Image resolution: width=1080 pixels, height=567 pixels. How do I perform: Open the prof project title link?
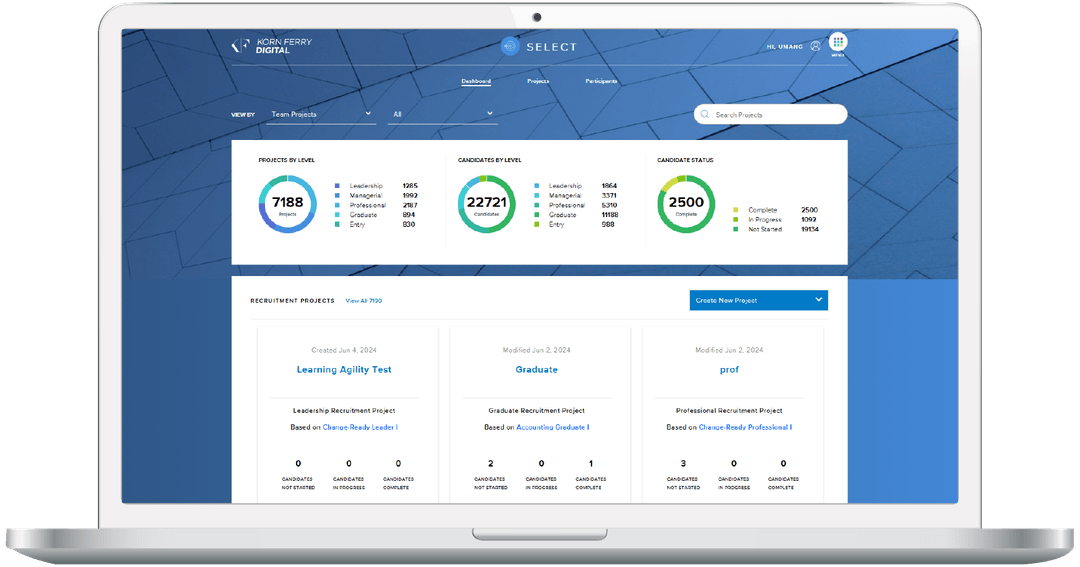click(729, 370)
